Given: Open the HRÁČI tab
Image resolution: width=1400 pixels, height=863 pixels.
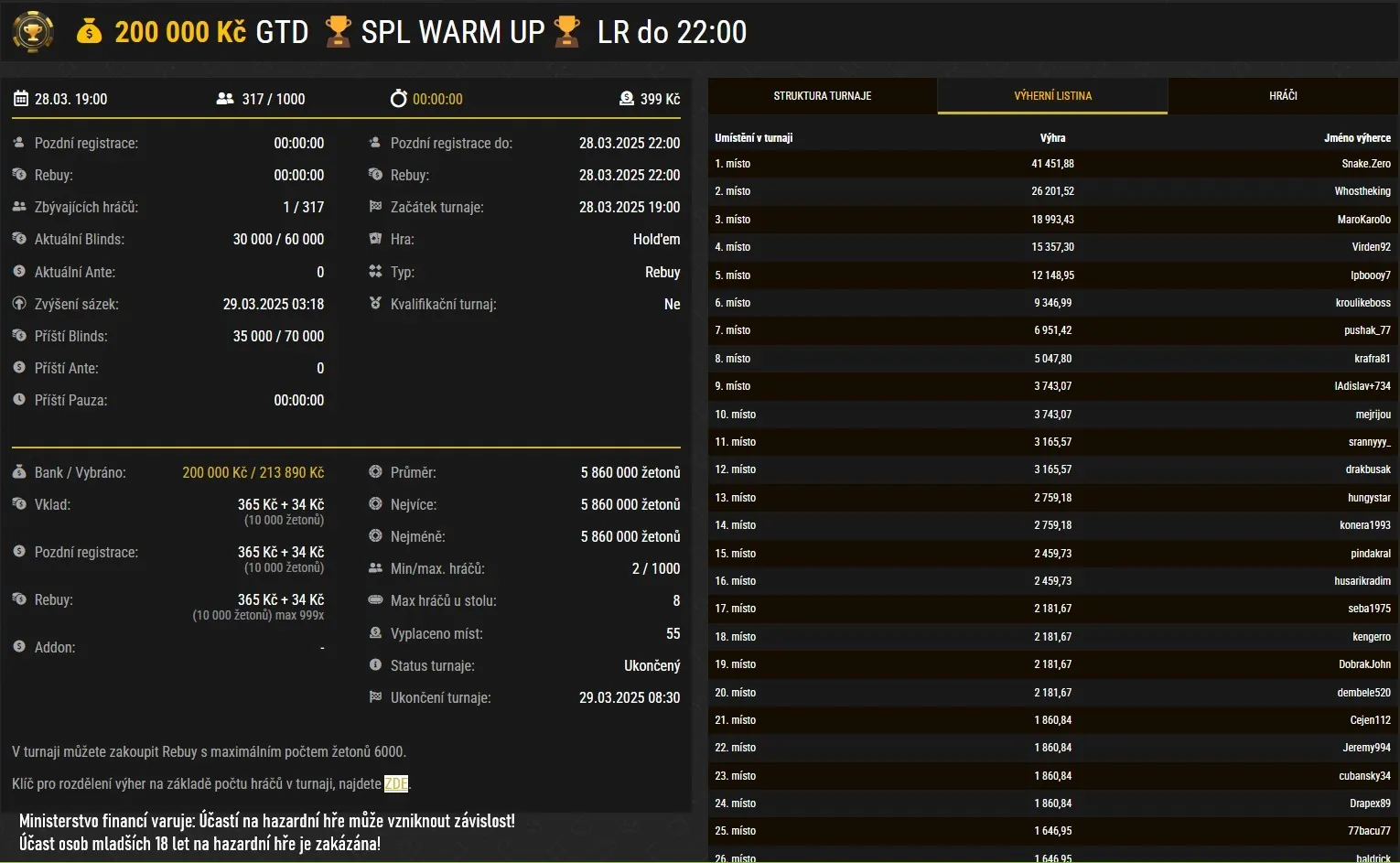Looking at the screenshot, I should click(1284, 95).
